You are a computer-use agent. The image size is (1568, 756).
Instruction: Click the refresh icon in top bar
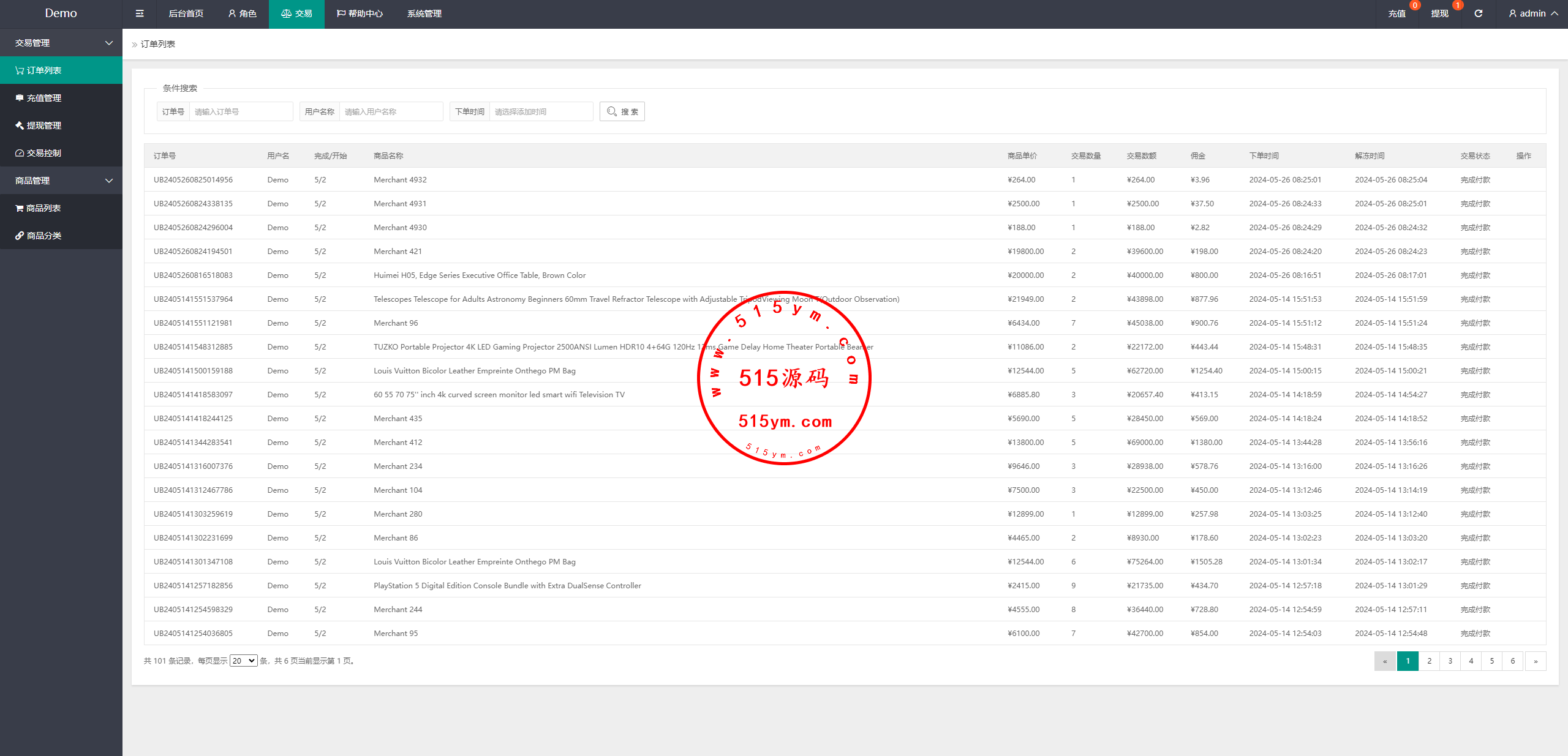(x=1478, y=13)
